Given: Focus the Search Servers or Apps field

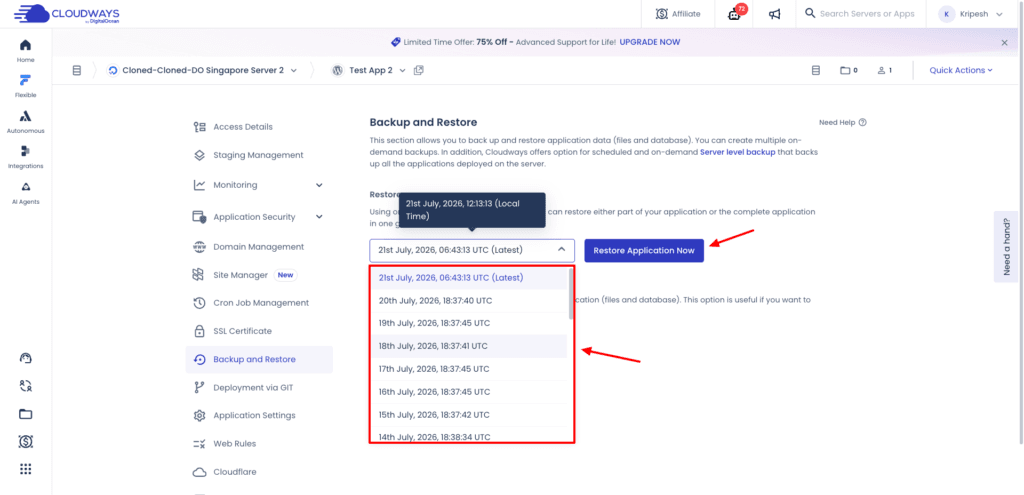Looking at the screenshot, I should point(860,14).
